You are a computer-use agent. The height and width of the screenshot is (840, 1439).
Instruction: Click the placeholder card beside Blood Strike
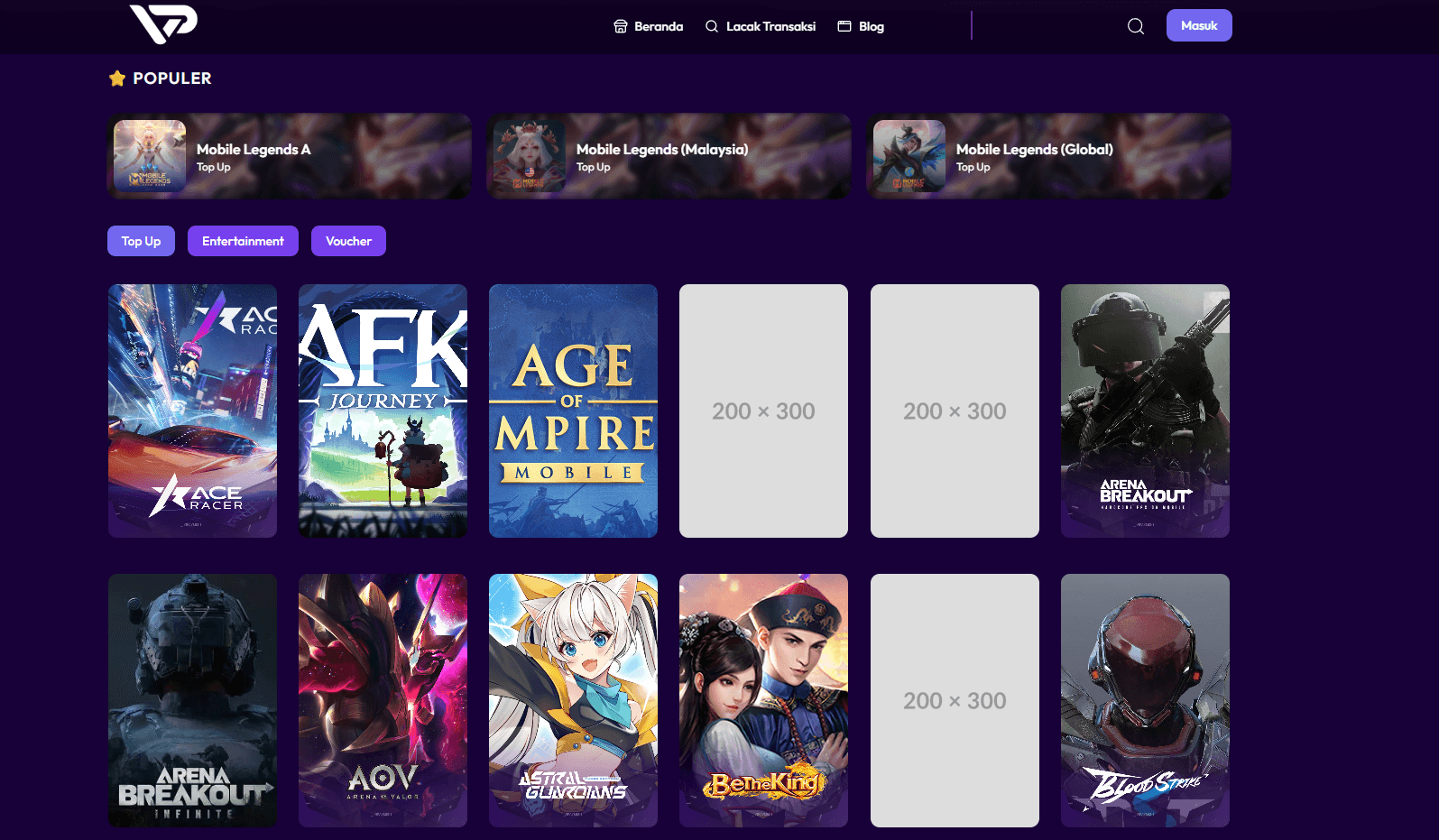955,700
